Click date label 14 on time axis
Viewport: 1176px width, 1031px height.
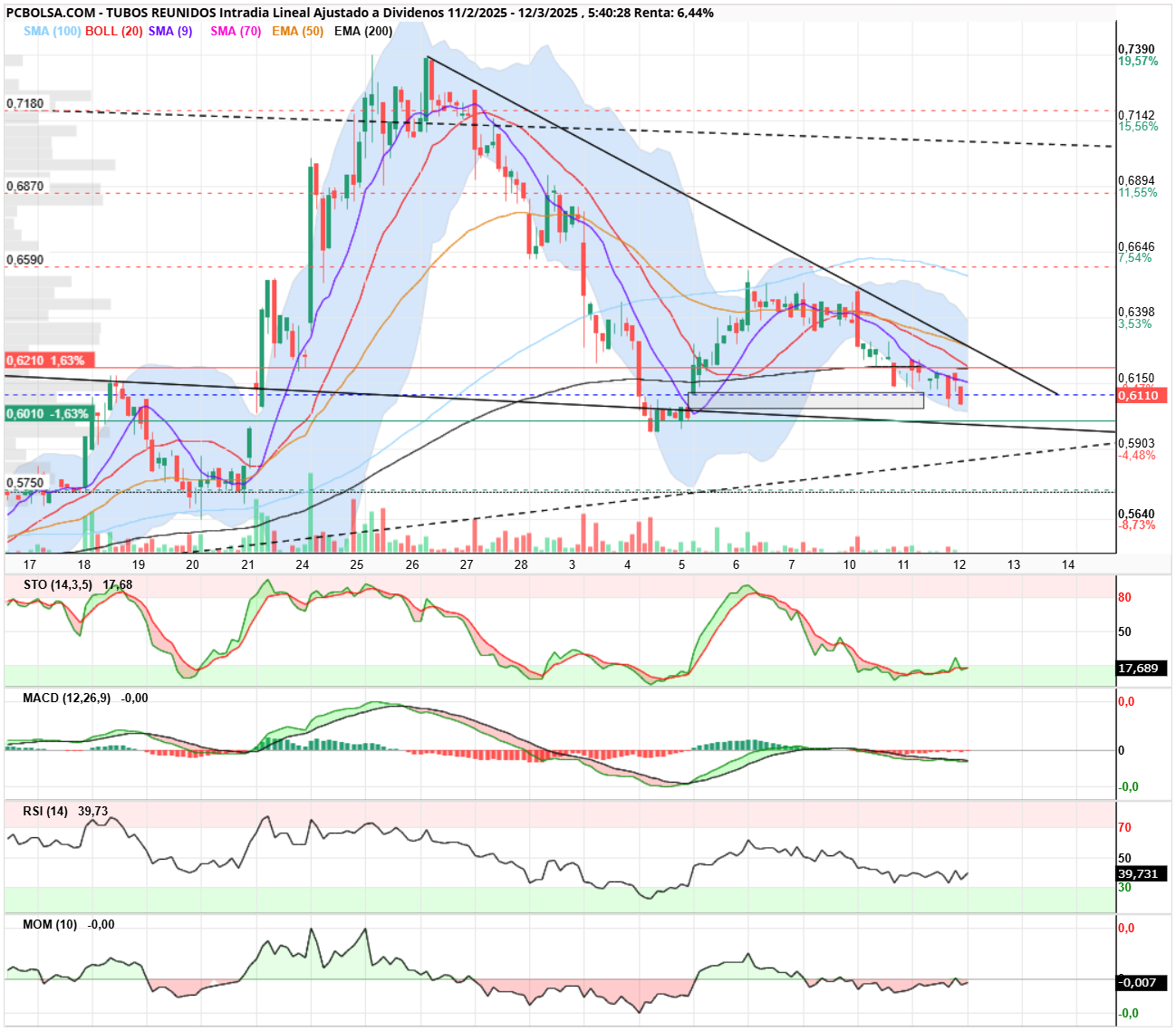tap(1068, 564)
